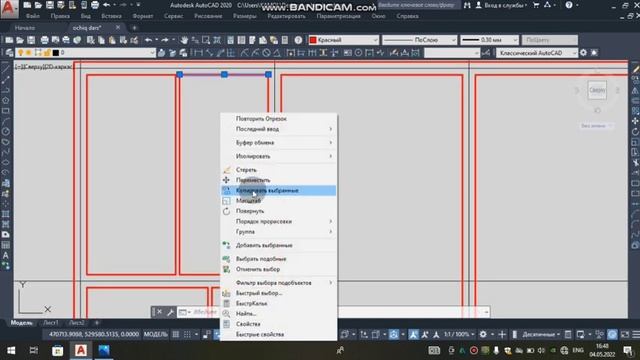640x360 pixels.
Task: Toggle МОДЕЛЬ model space button
Action: [x=156, y=334]
